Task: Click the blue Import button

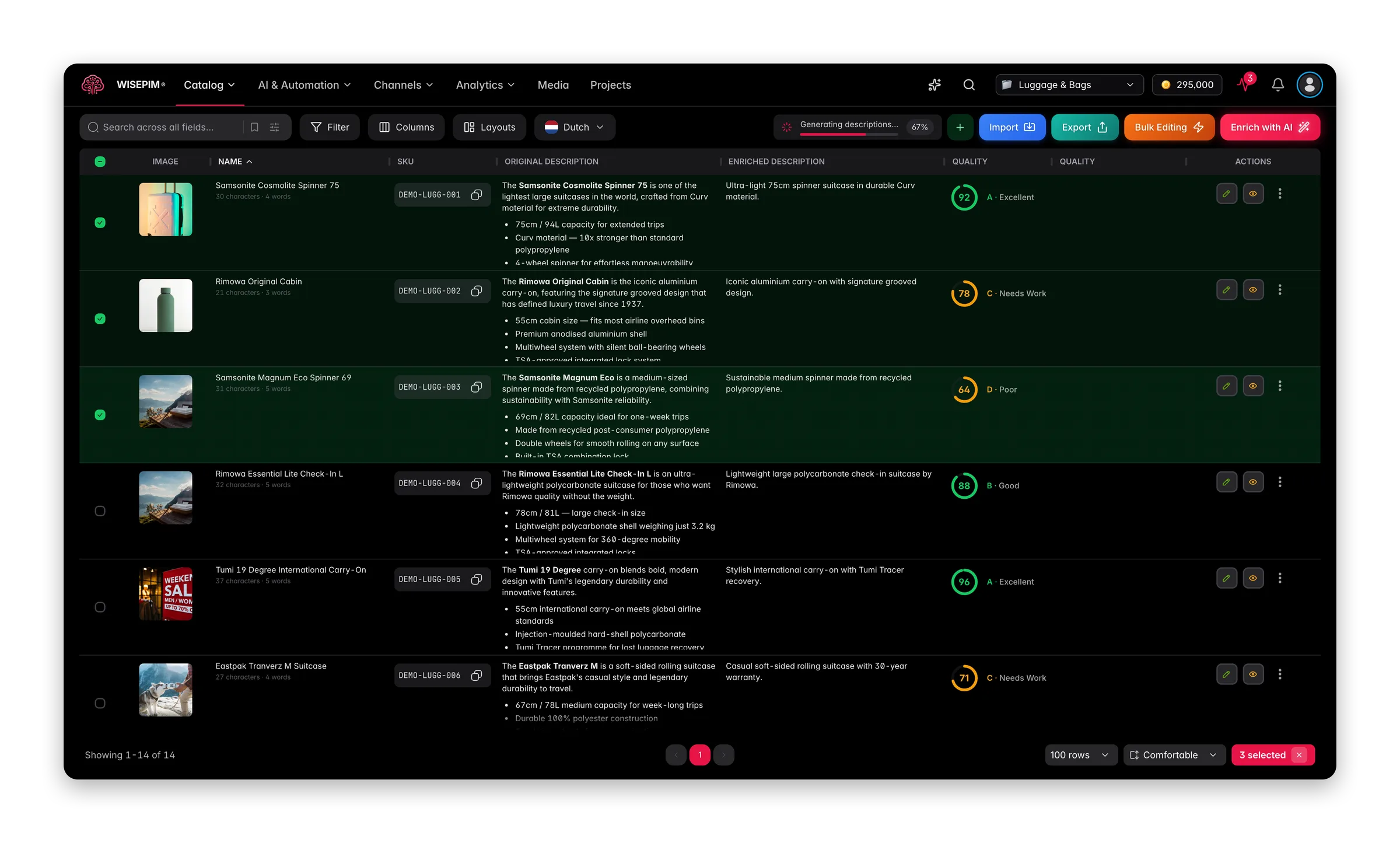Action: tap(1012, 127)
